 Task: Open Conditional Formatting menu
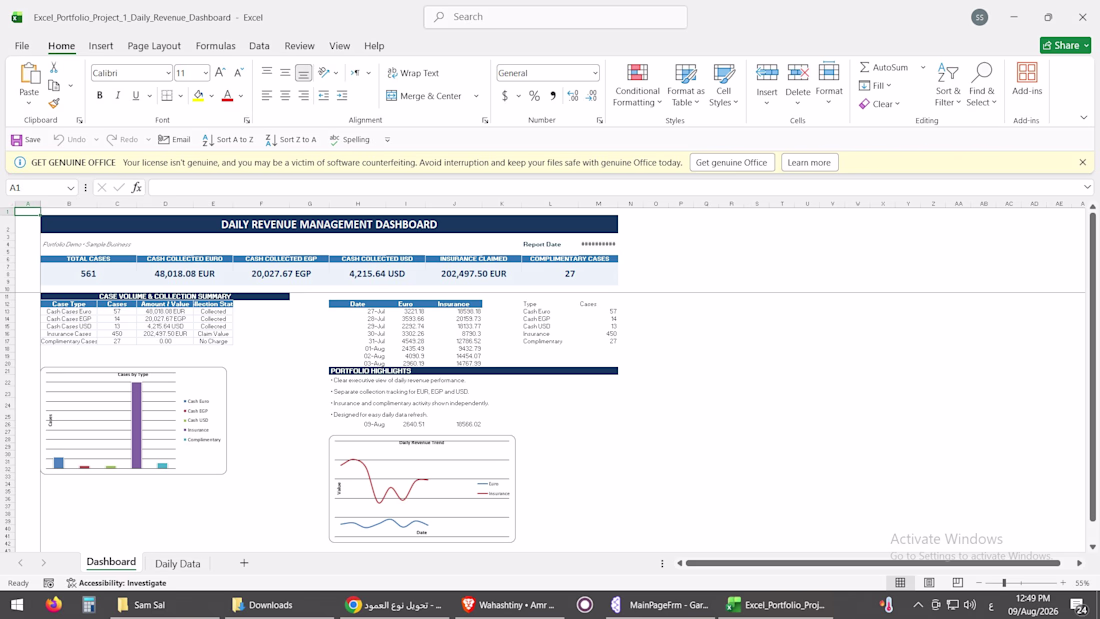click(x=636, y=84)
